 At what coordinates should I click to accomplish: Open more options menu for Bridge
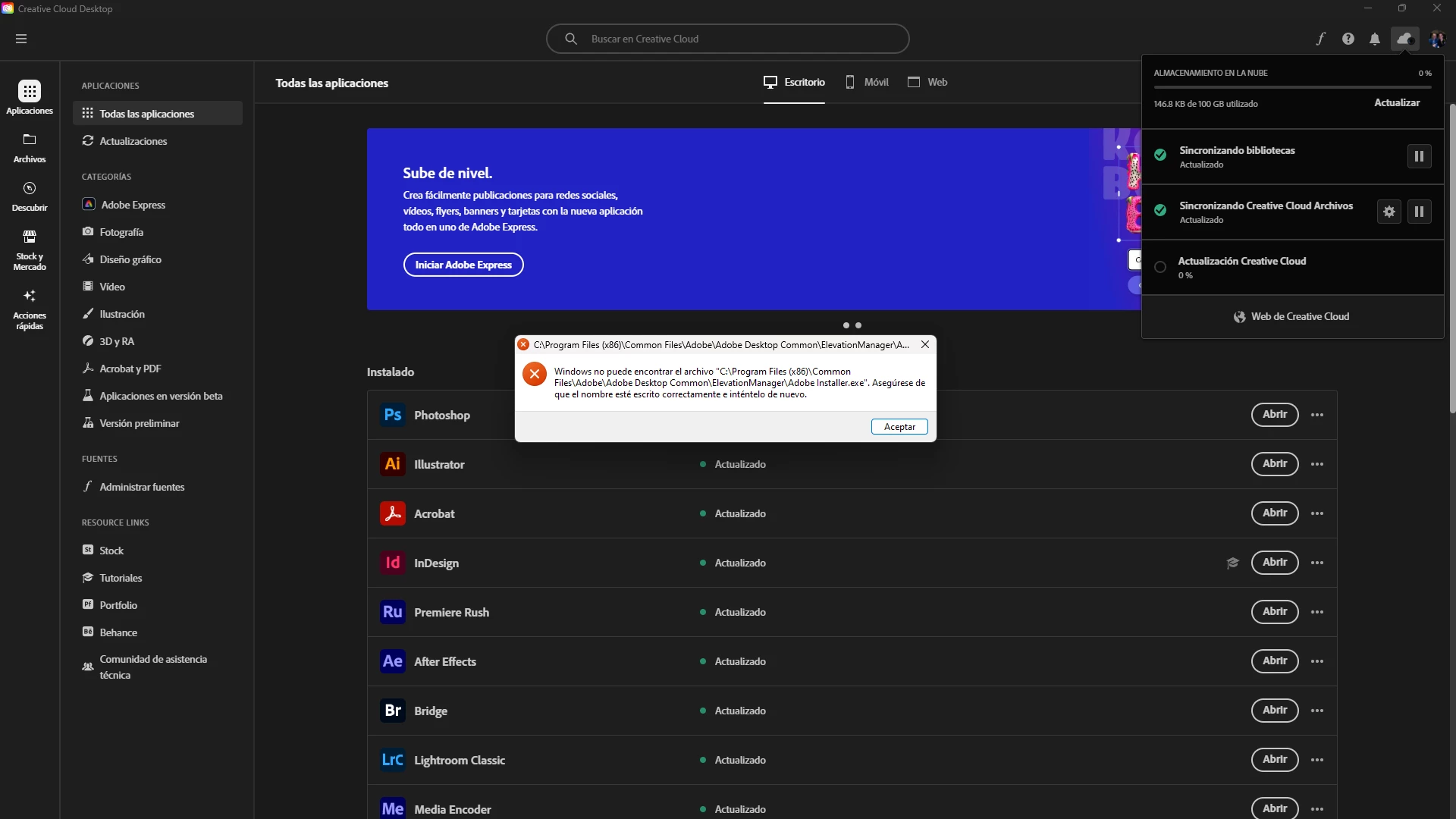[x=1317, y=711]
